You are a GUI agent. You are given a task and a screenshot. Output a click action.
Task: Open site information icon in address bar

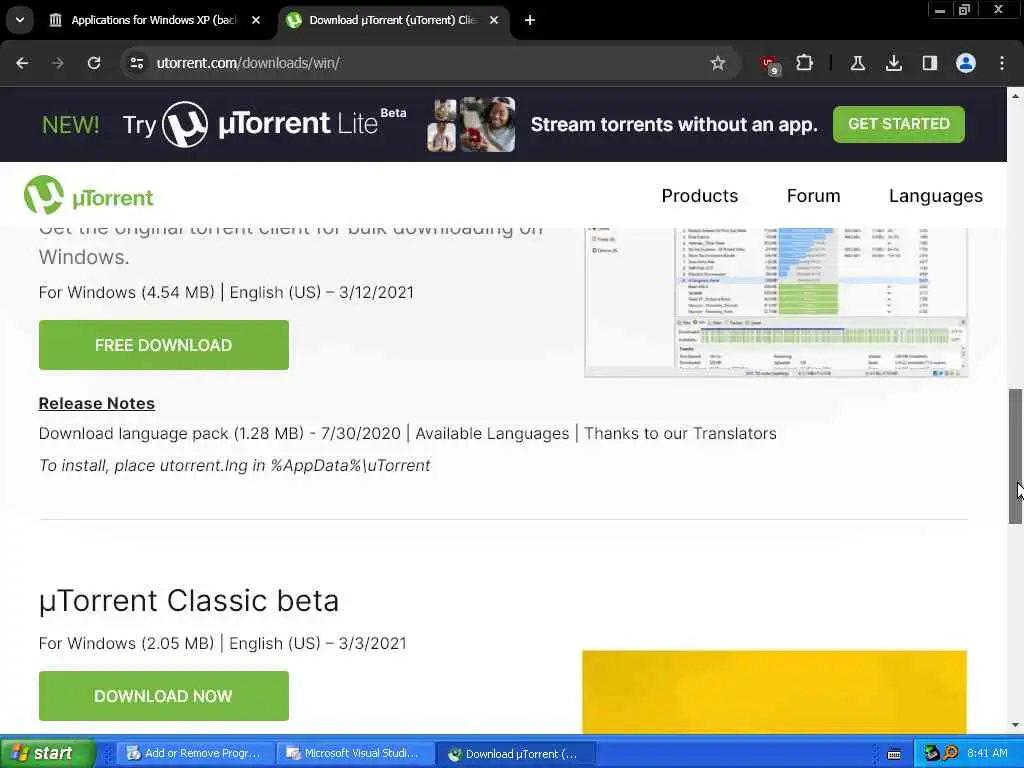(x=136, y=63)
